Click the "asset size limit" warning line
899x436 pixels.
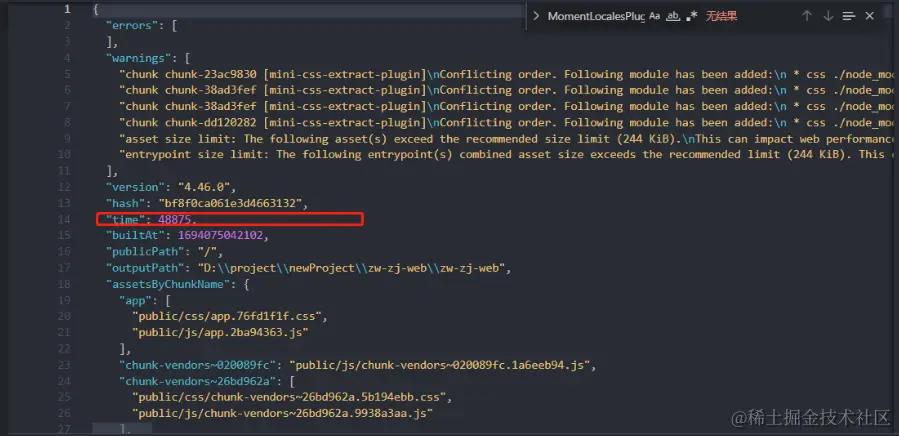[x=506, y=139]
